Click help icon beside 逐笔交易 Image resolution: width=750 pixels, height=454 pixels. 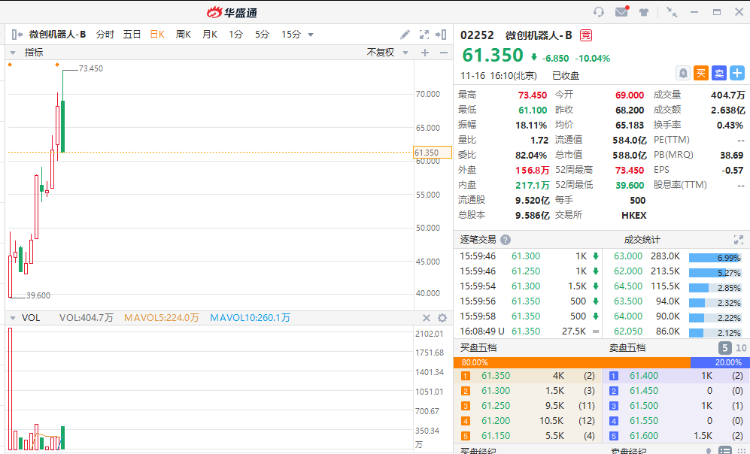[x=506, y=239]
